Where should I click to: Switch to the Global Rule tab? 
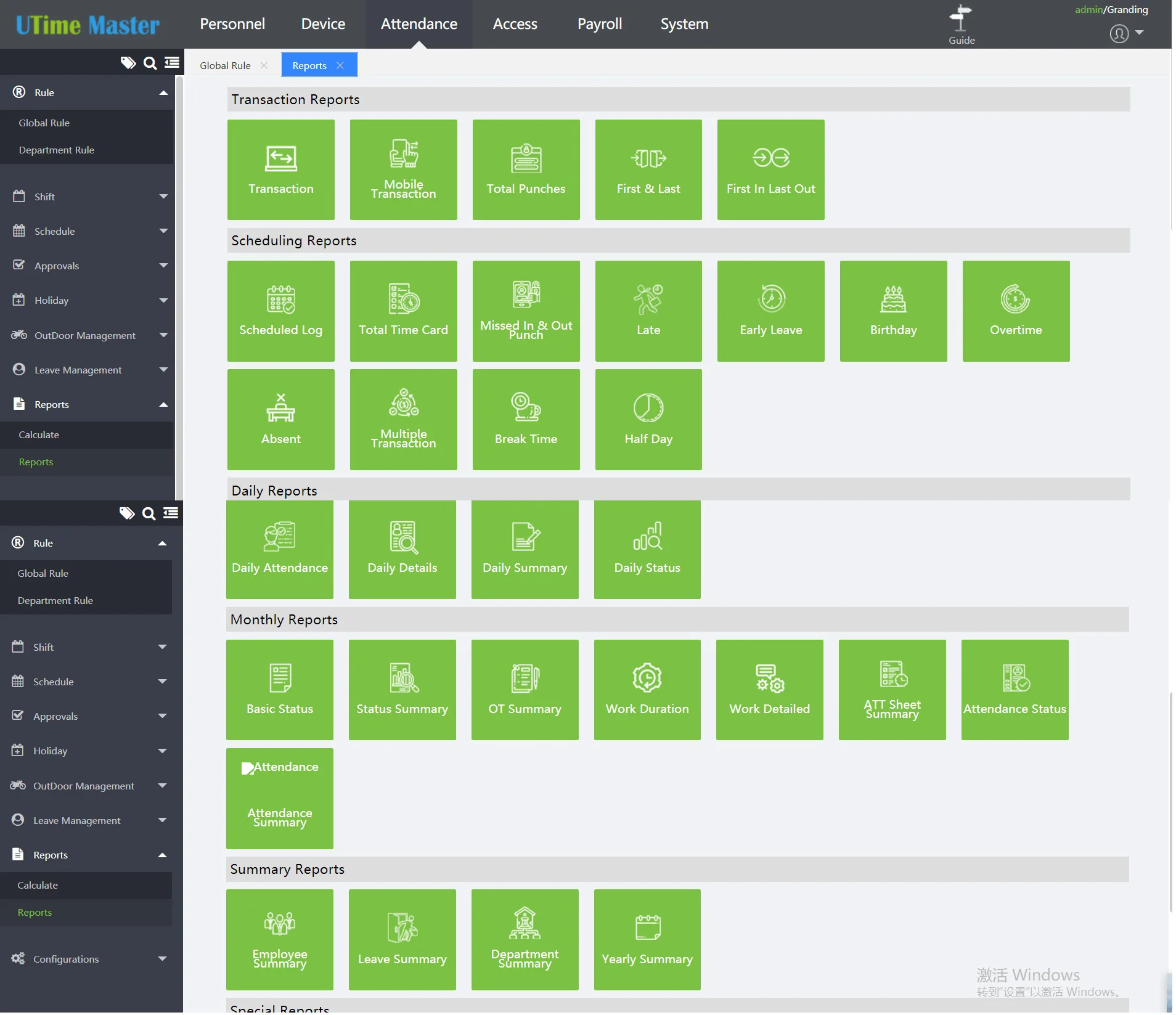point(225,65)
